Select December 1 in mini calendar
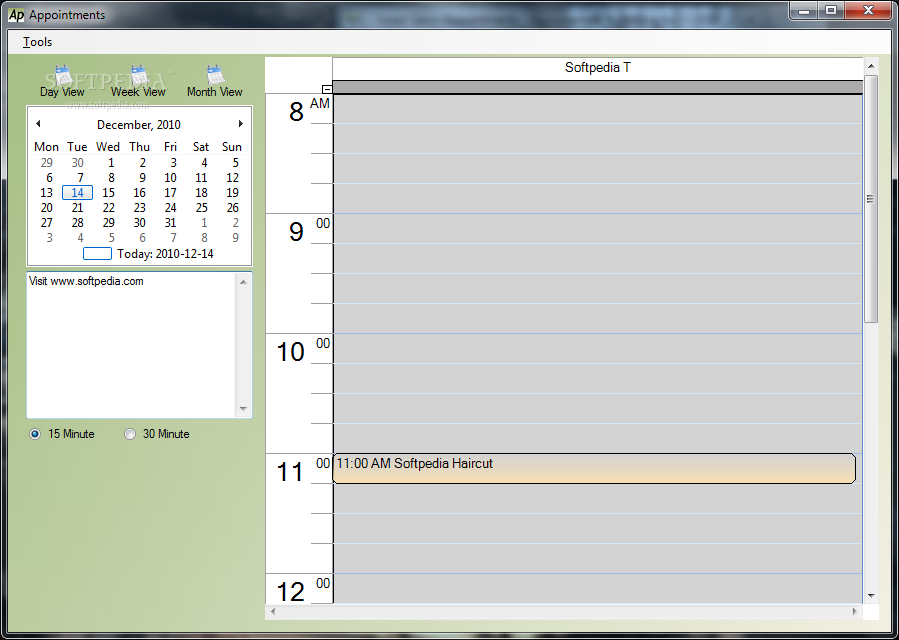 111,163
